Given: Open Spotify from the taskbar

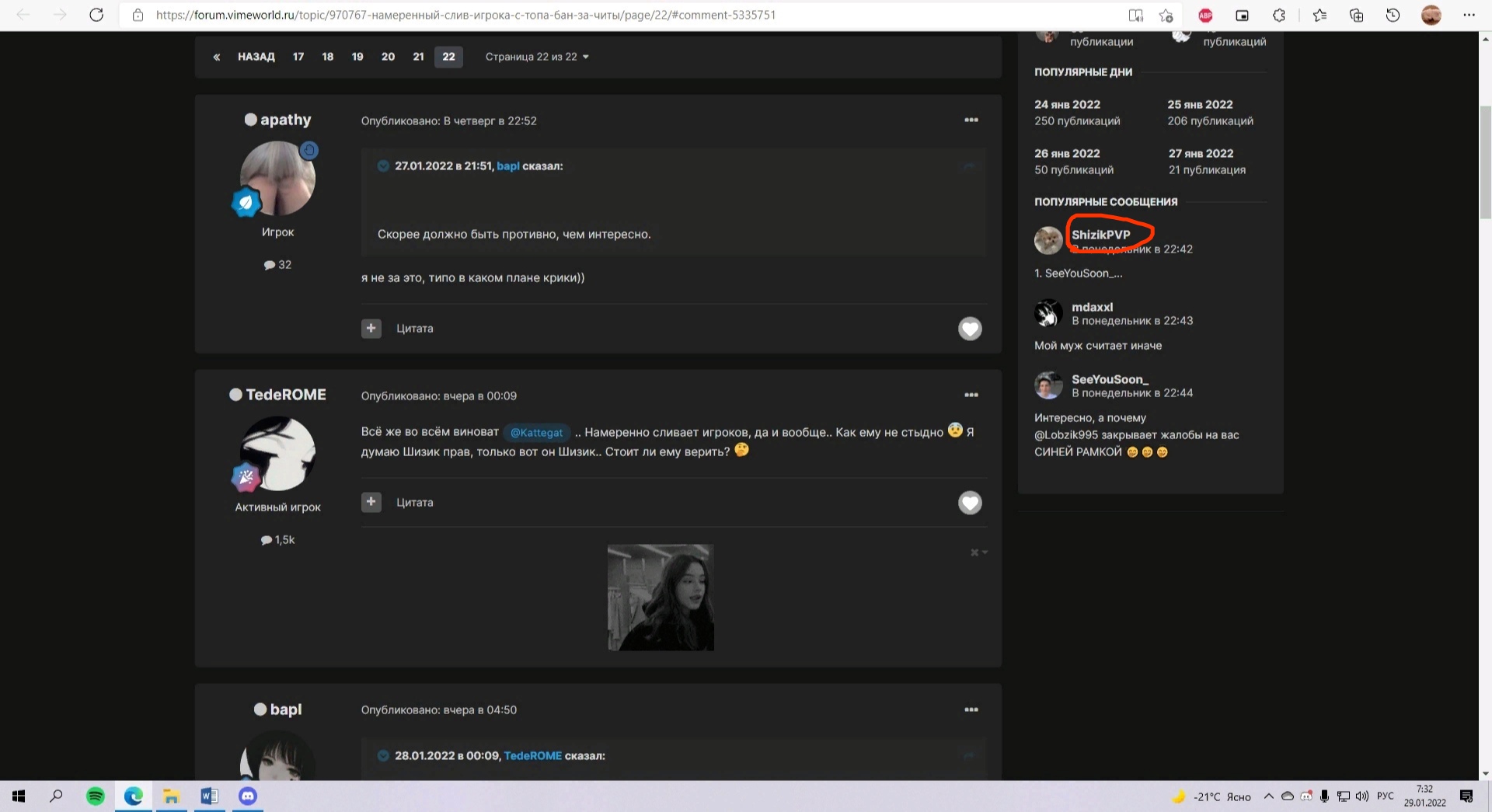Looking at the screenshot, I should (96, 796).
